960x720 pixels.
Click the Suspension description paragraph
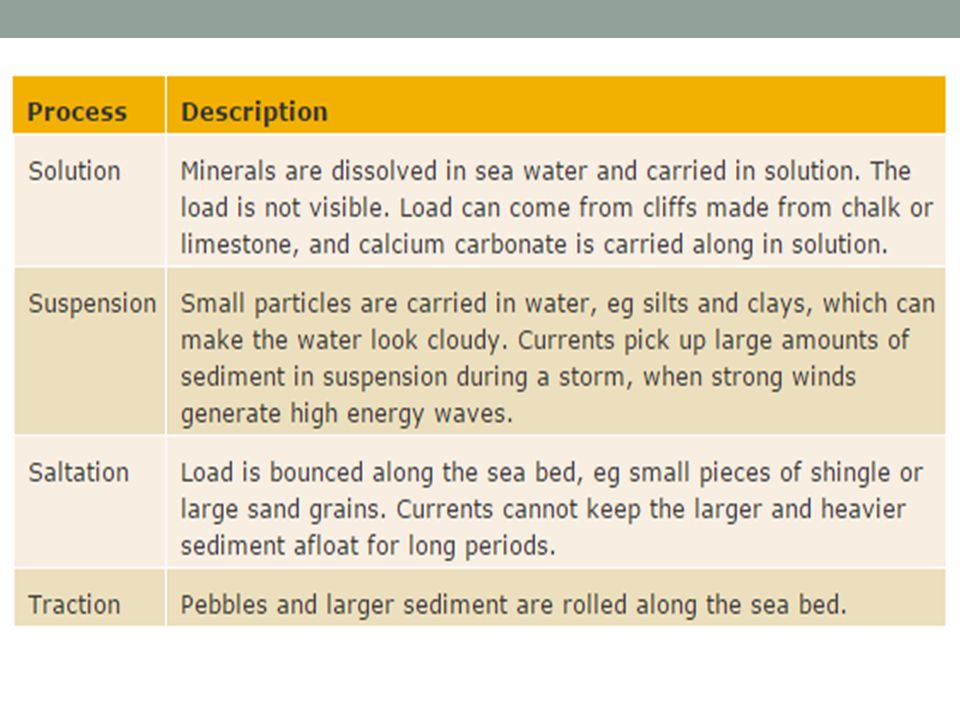557,359
